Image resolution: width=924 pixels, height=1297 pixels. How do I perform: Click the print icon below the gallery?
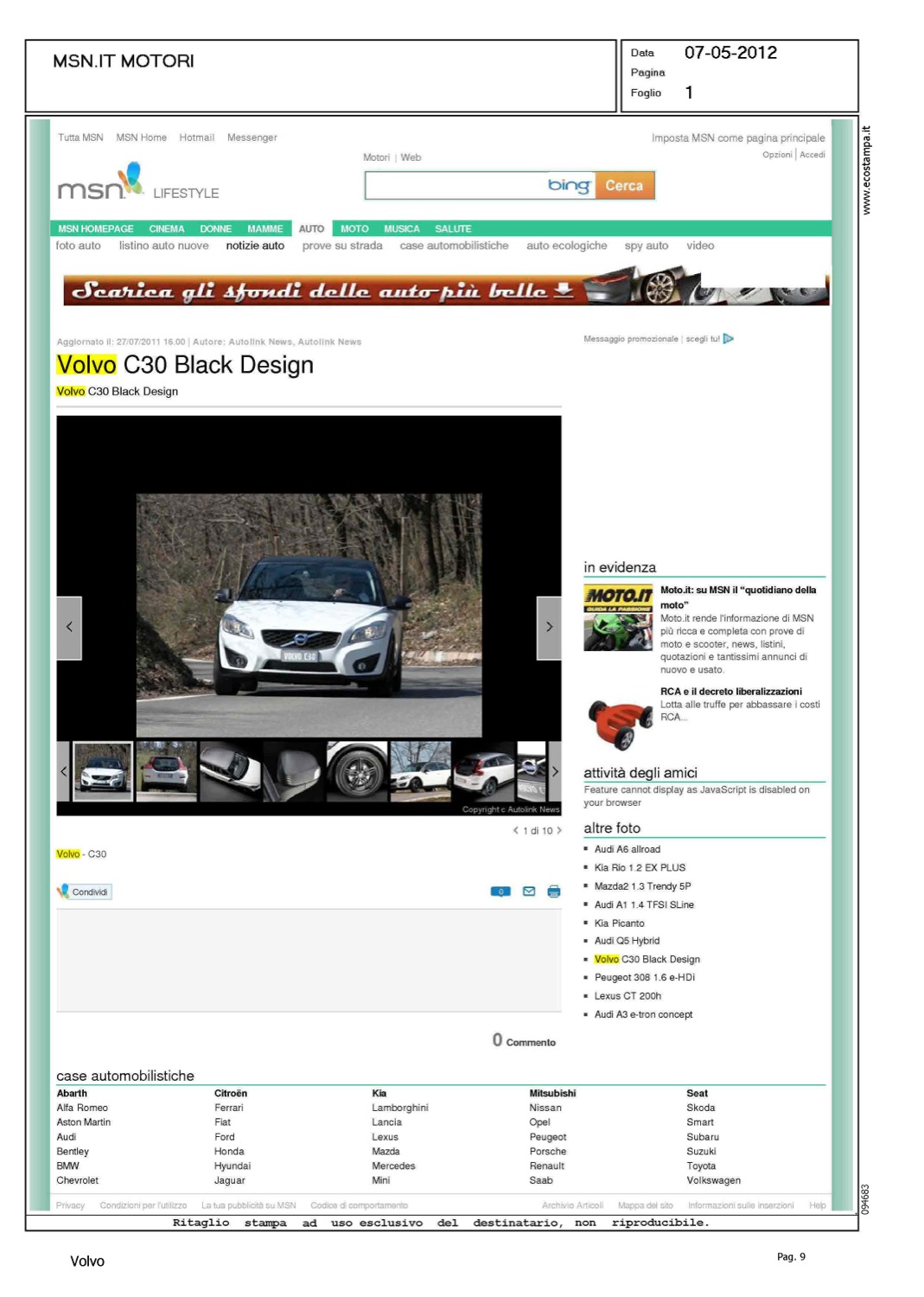(x=553, y=891)
